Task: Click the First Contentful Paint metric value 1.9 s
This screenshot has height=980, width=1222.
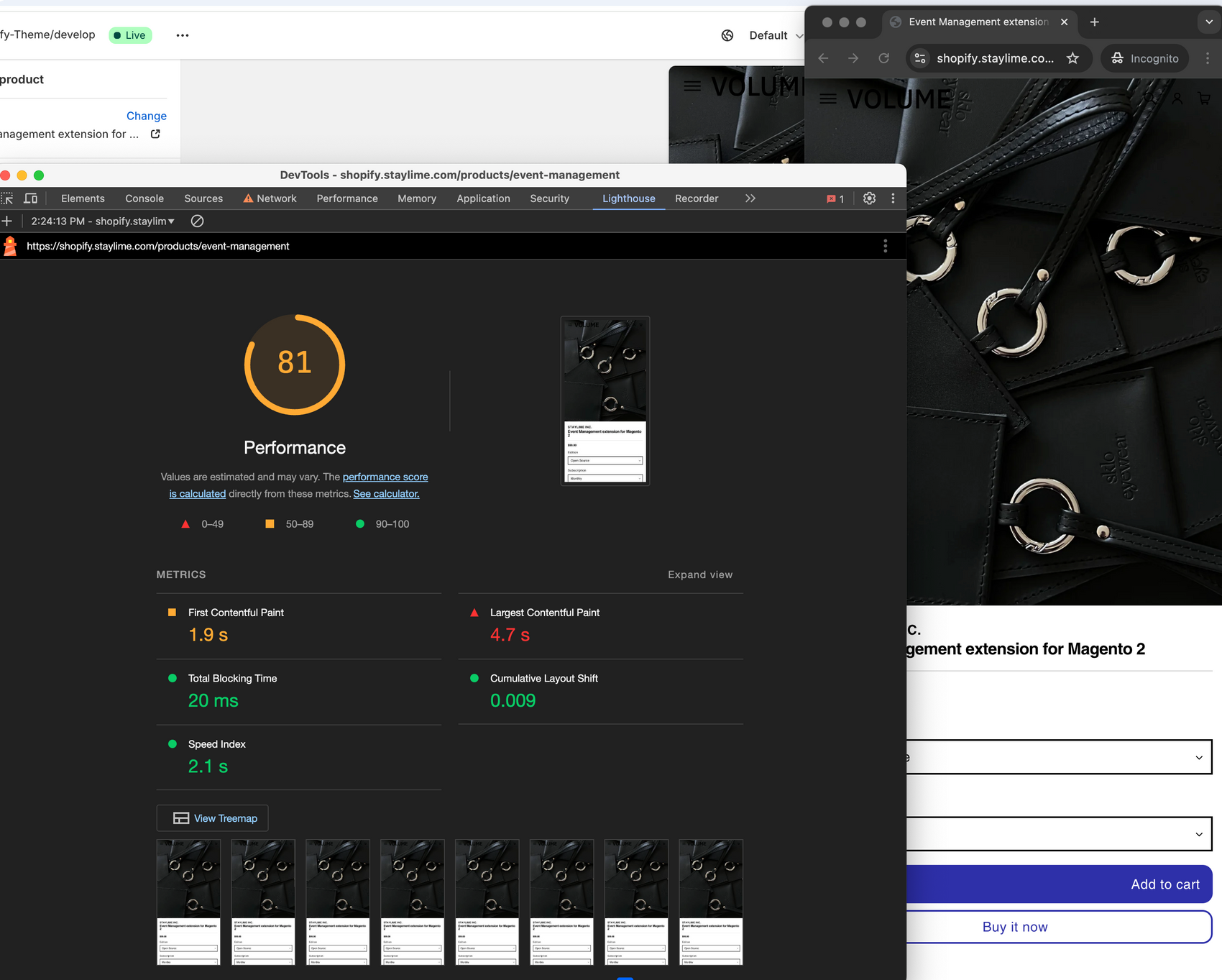Action: (208, 635)
